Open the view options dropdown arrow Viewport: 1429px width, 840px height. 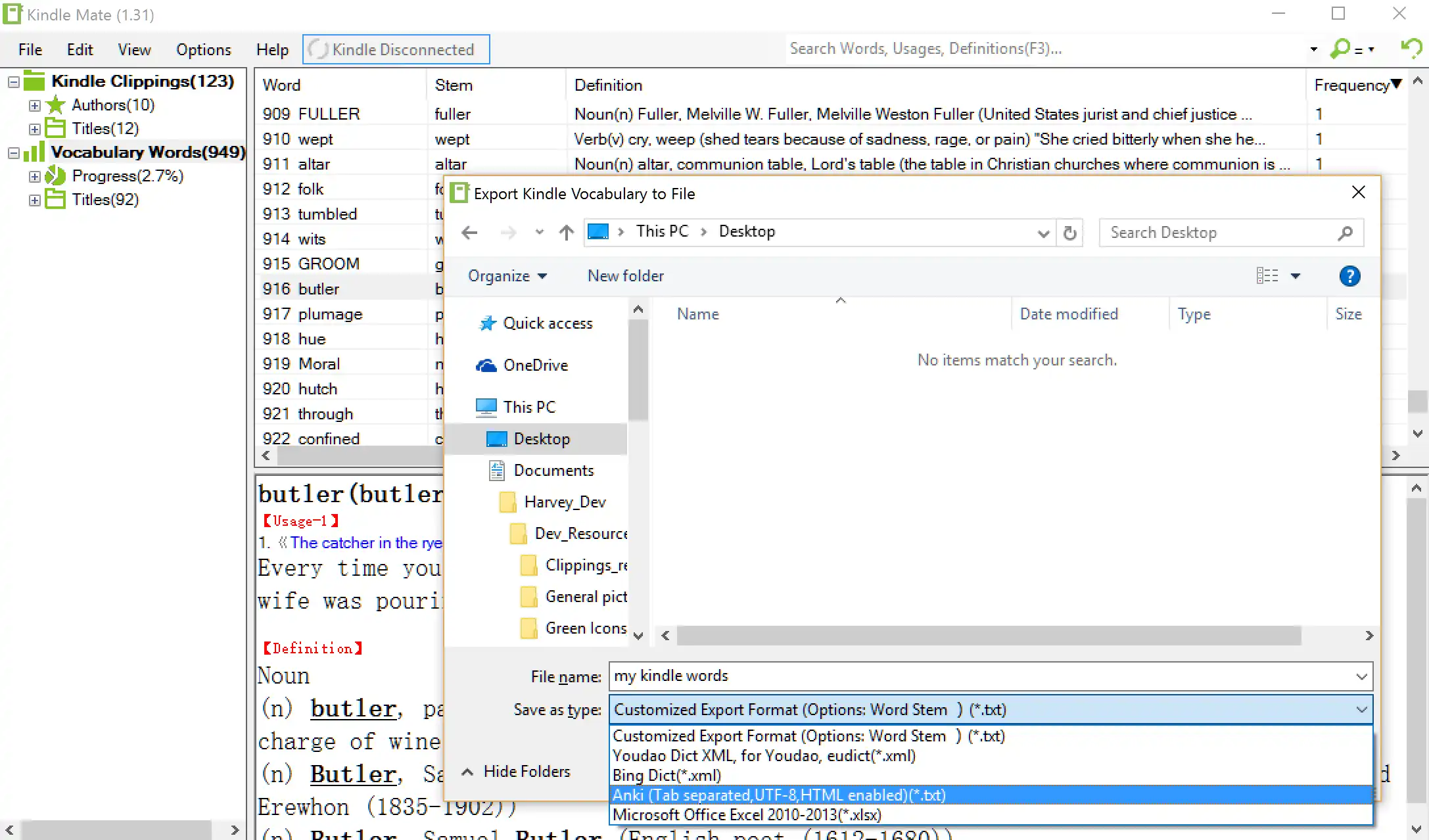tap(1296, 276)
